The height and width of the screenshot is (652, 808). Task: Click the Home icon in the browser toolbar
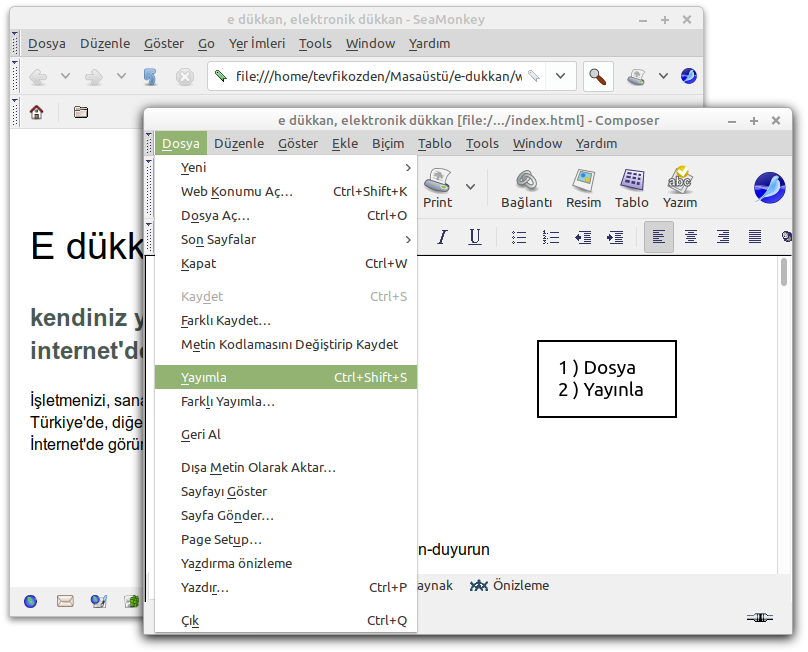36,112
